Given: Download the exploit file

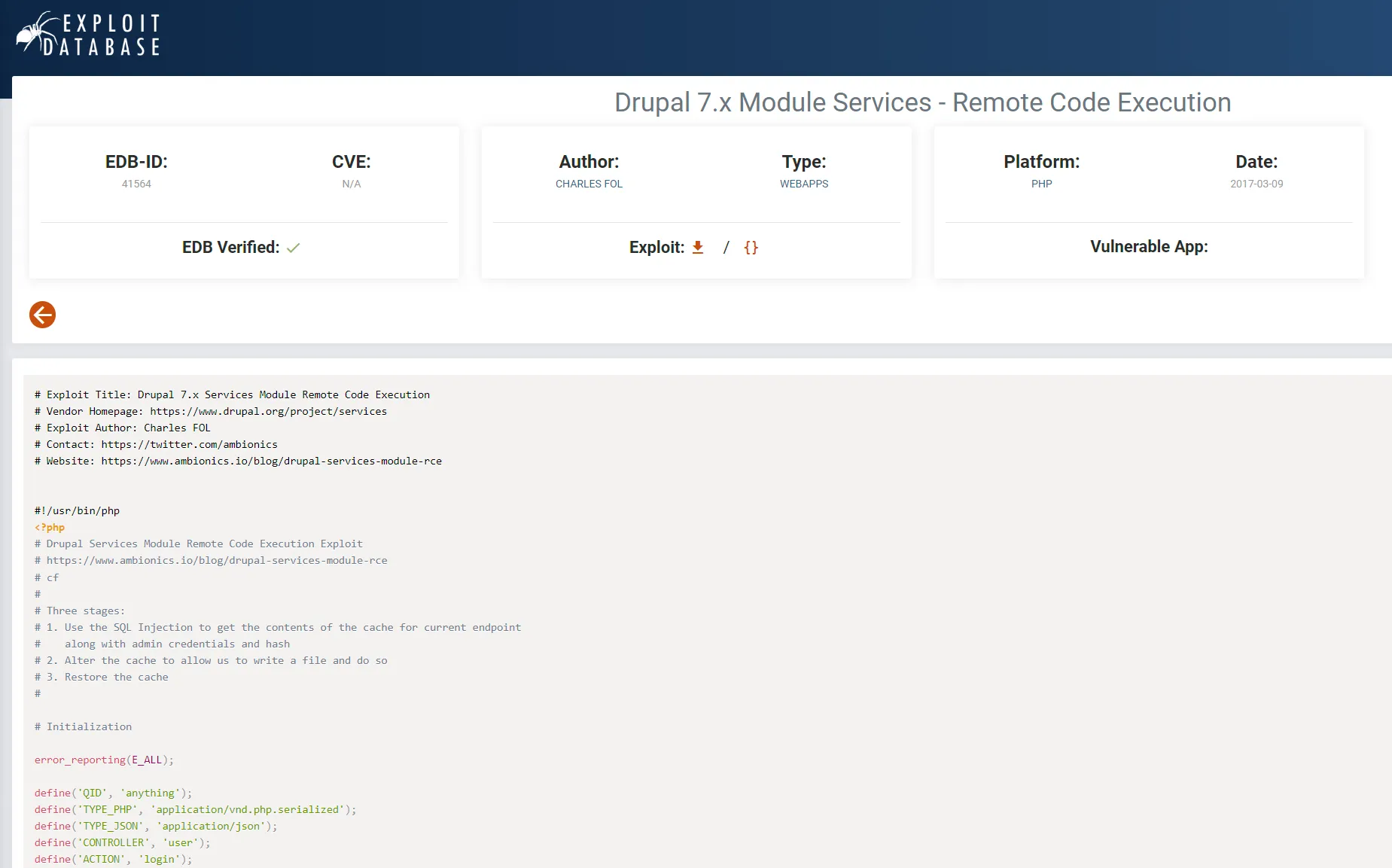Looking at the screenshot, I should (x=698, y=247).
